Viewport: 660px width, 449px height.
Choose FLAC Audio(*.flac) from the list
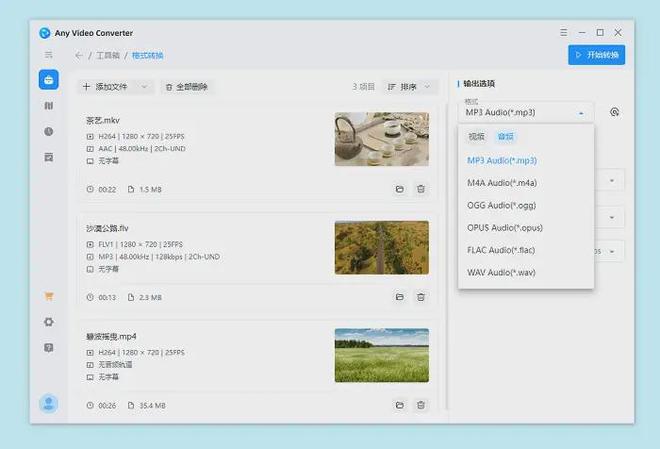coord(503,250)
